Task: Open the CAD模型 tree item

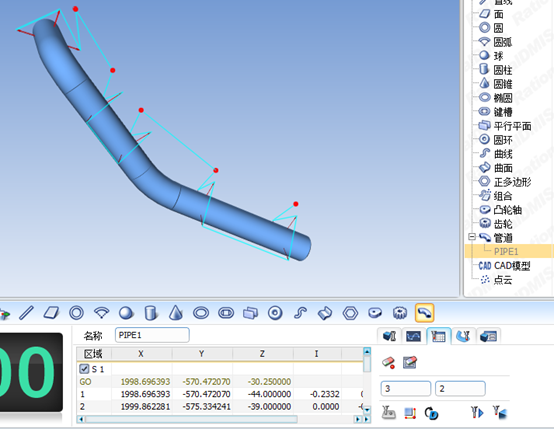Action: (504, 266)
